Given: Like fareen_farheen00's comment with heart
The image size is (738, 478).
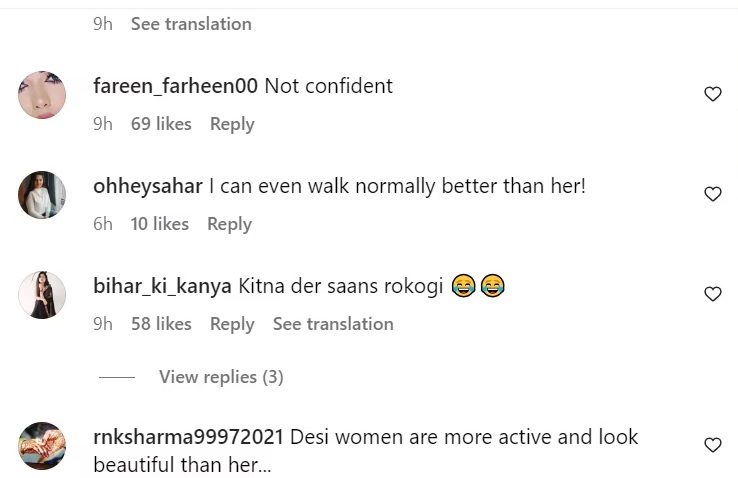Looking at the screenshot, I should tap(713, 94).
